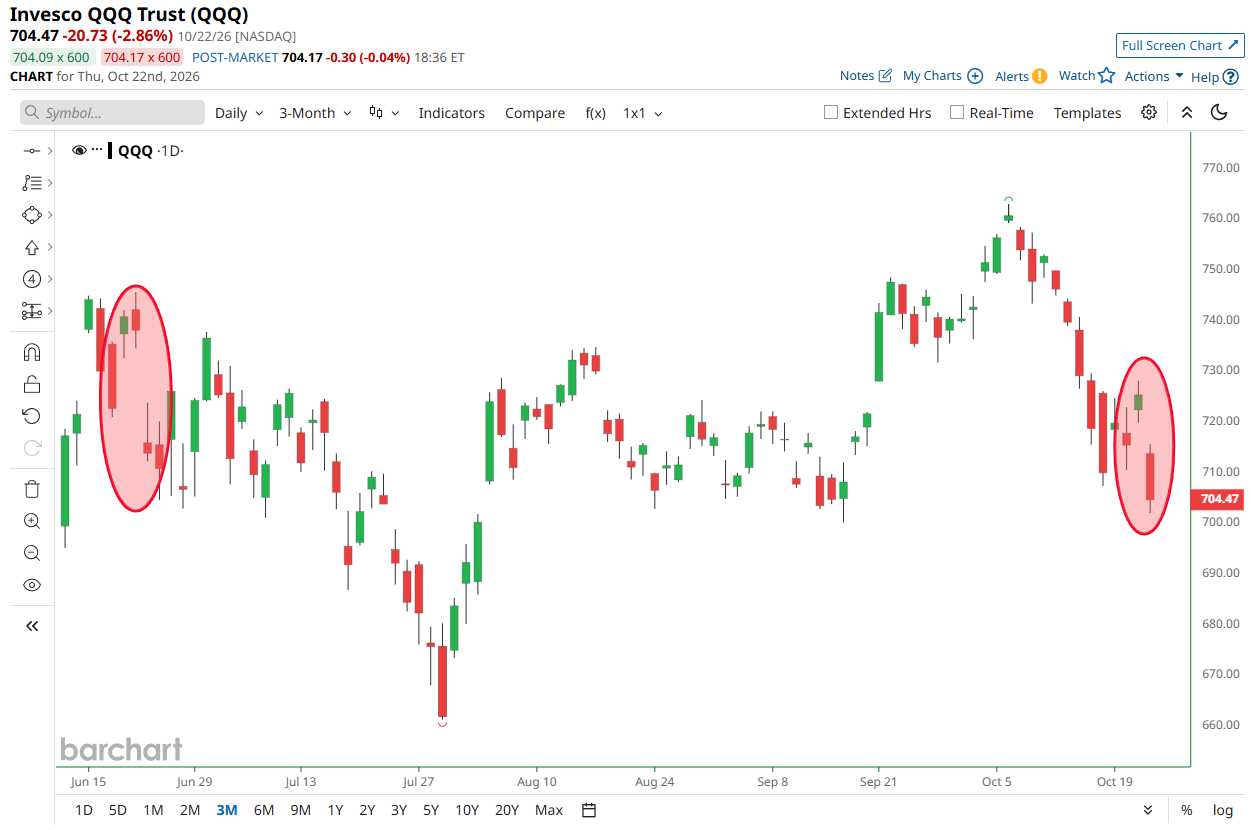This screenshot has width=1251, height=830.
Task: Click the My Charts link
Action: 932,76
